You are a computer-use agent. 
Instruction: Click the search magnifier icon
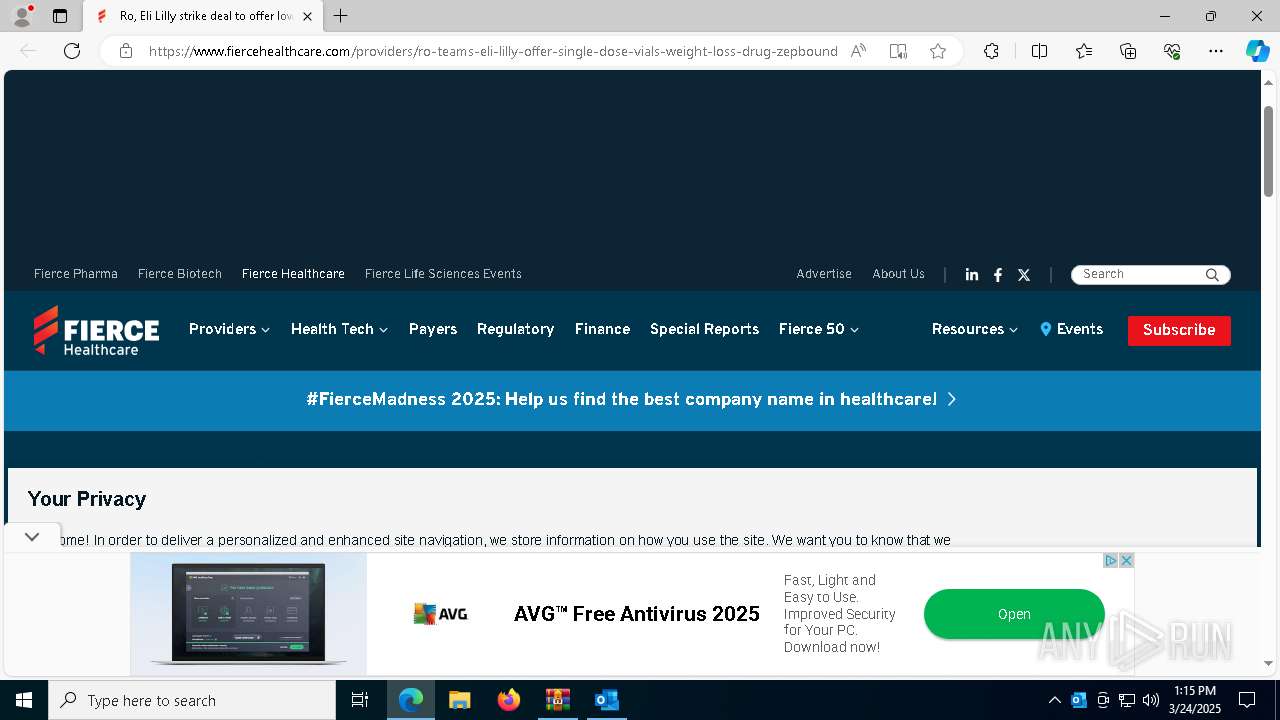[1212, 275]
